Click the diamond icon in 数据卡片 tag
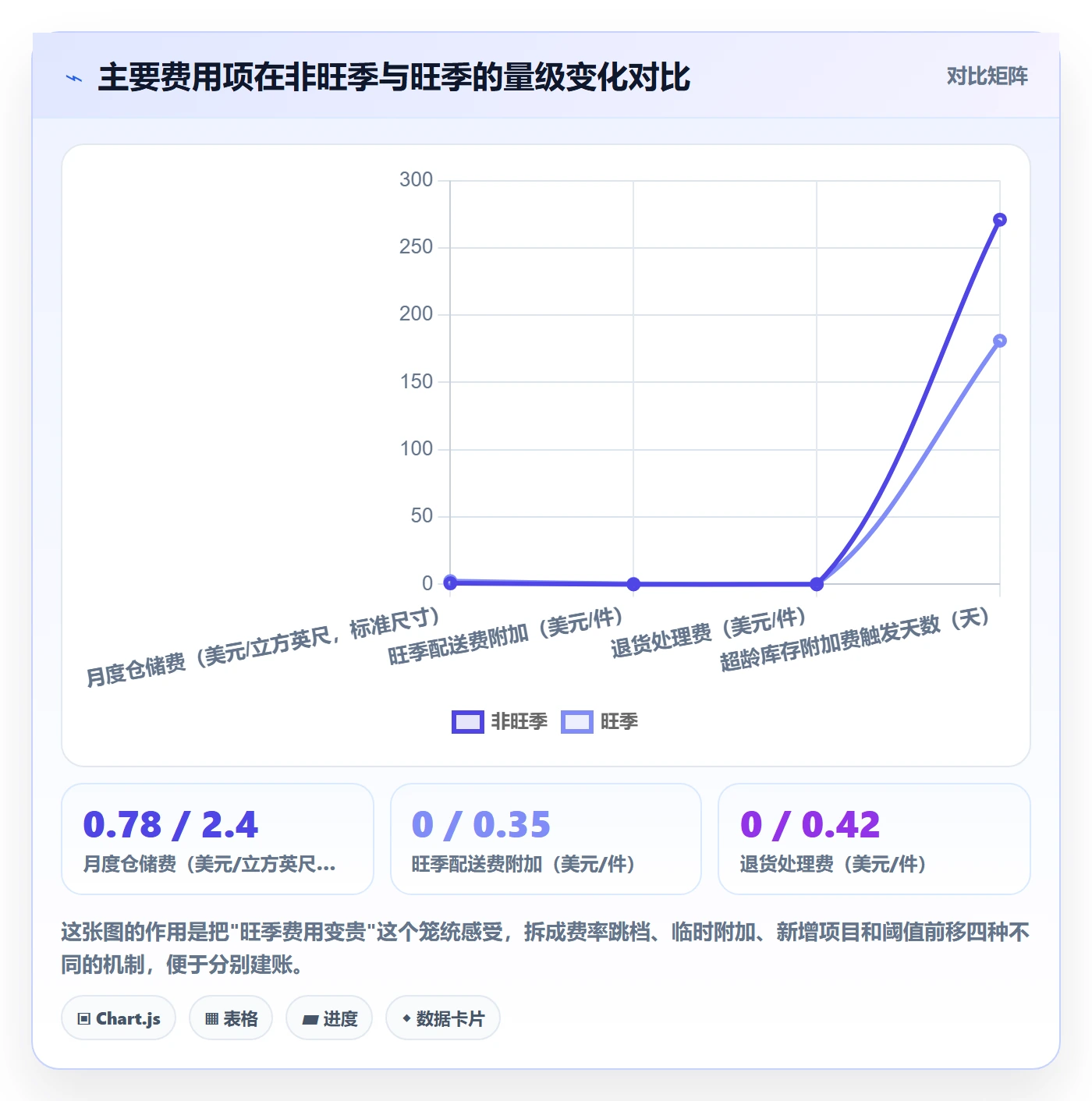The width and height of the screenshot is (1092, 1101). (x=406, y=1018)
